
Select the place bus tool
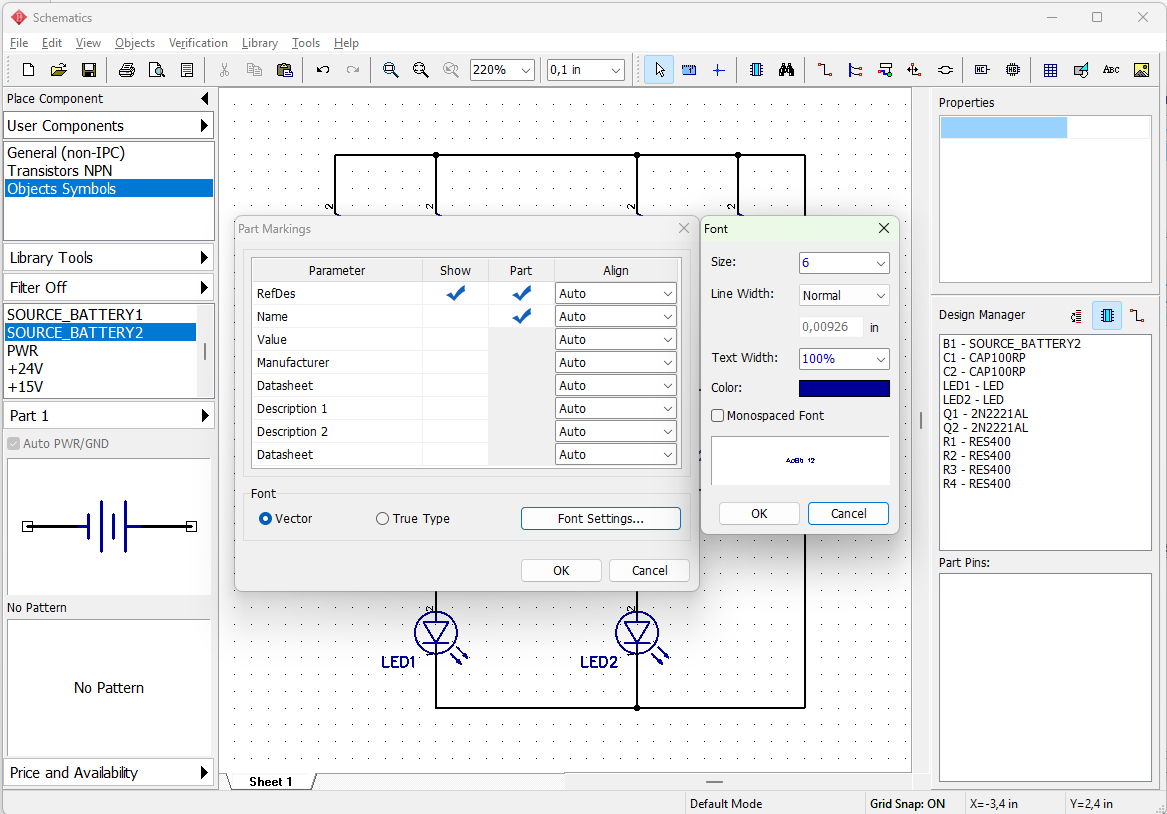(855, 70)
